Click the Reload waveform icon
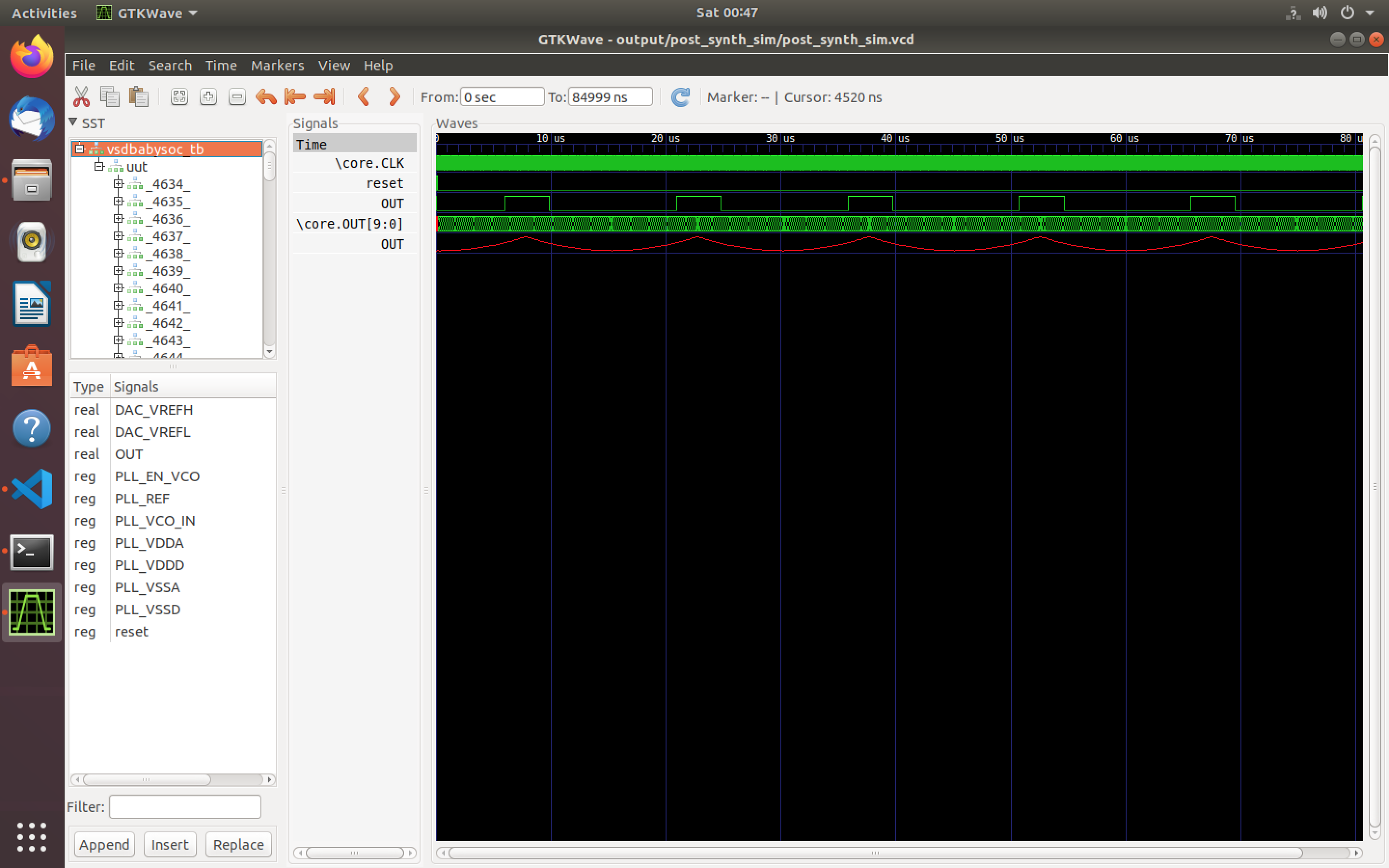The height and width of the screenshot is (868, 1389). click(x=680, y=97)
